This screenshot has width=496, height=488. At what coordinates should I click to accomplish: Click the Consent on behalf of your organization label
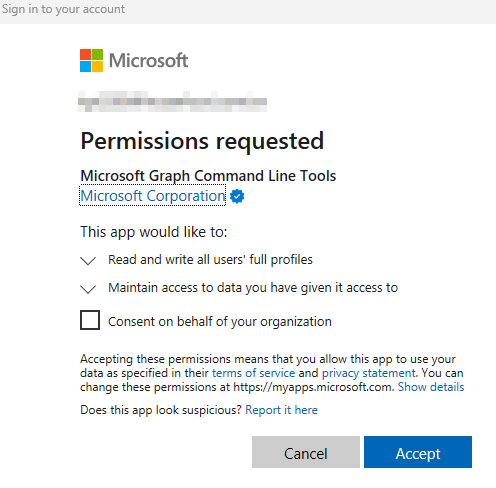coord(220,321)
